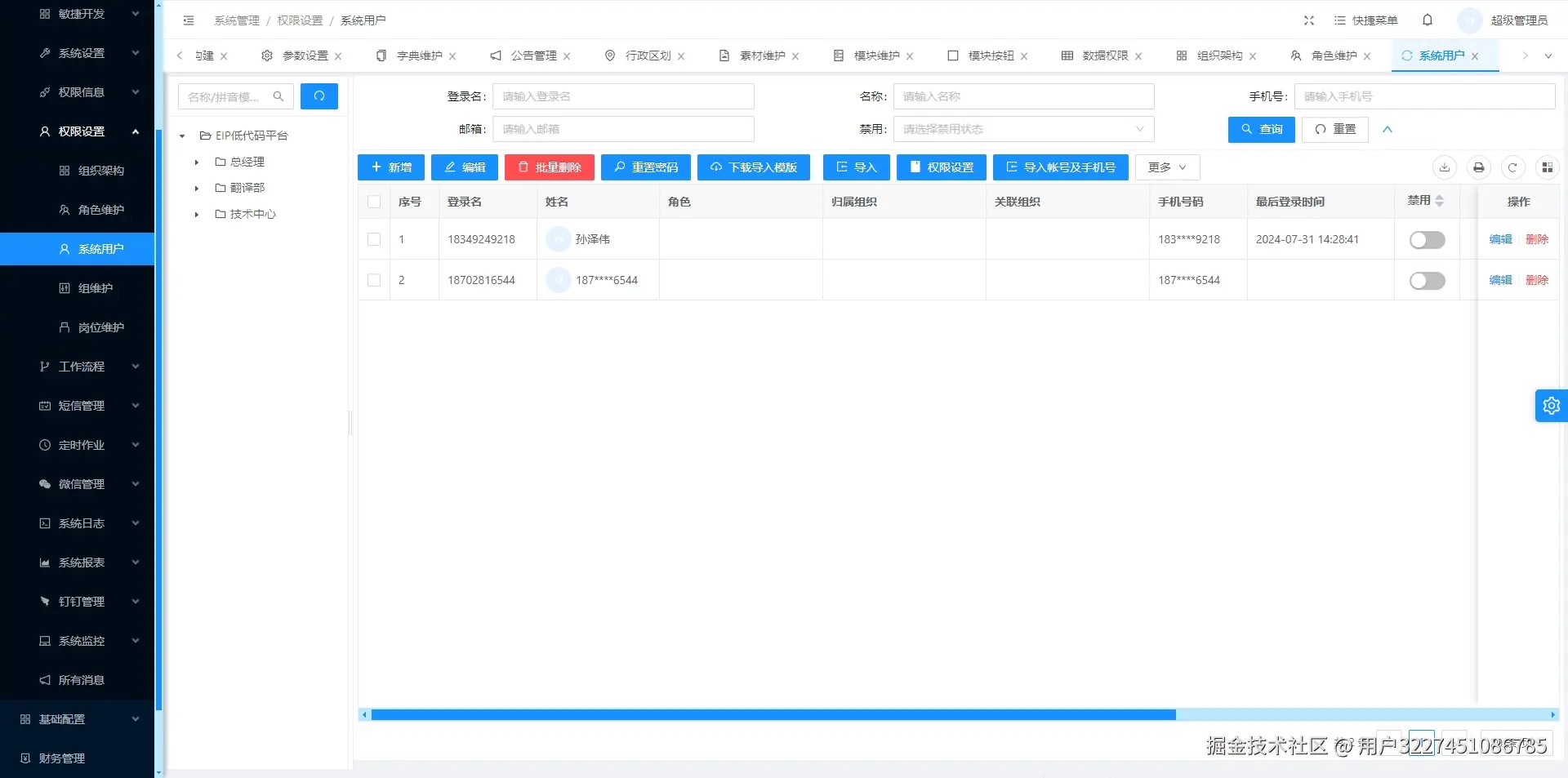
Task: Collapse the EIP低代码平台 tree node
Action: coord(183,136)
